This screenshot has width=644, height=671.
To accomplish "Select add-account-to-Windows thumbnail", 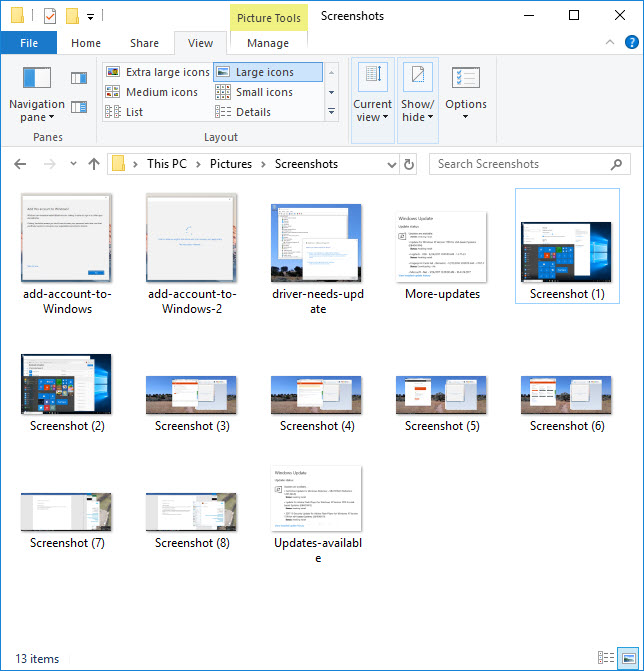I will pos(66,238).
